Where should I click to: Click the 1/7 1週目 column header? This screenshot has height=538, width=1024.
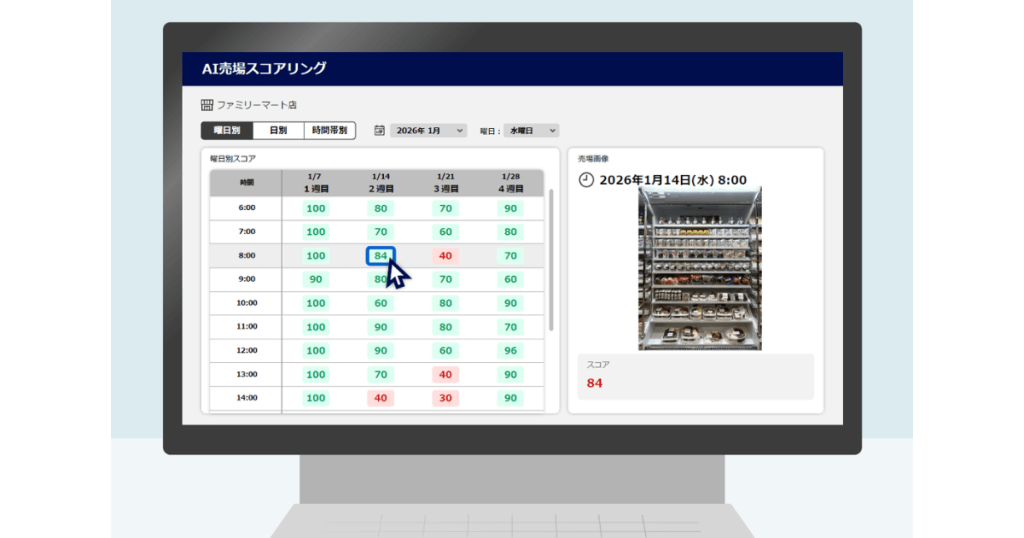pyautogui.click(x=316, y=182)
